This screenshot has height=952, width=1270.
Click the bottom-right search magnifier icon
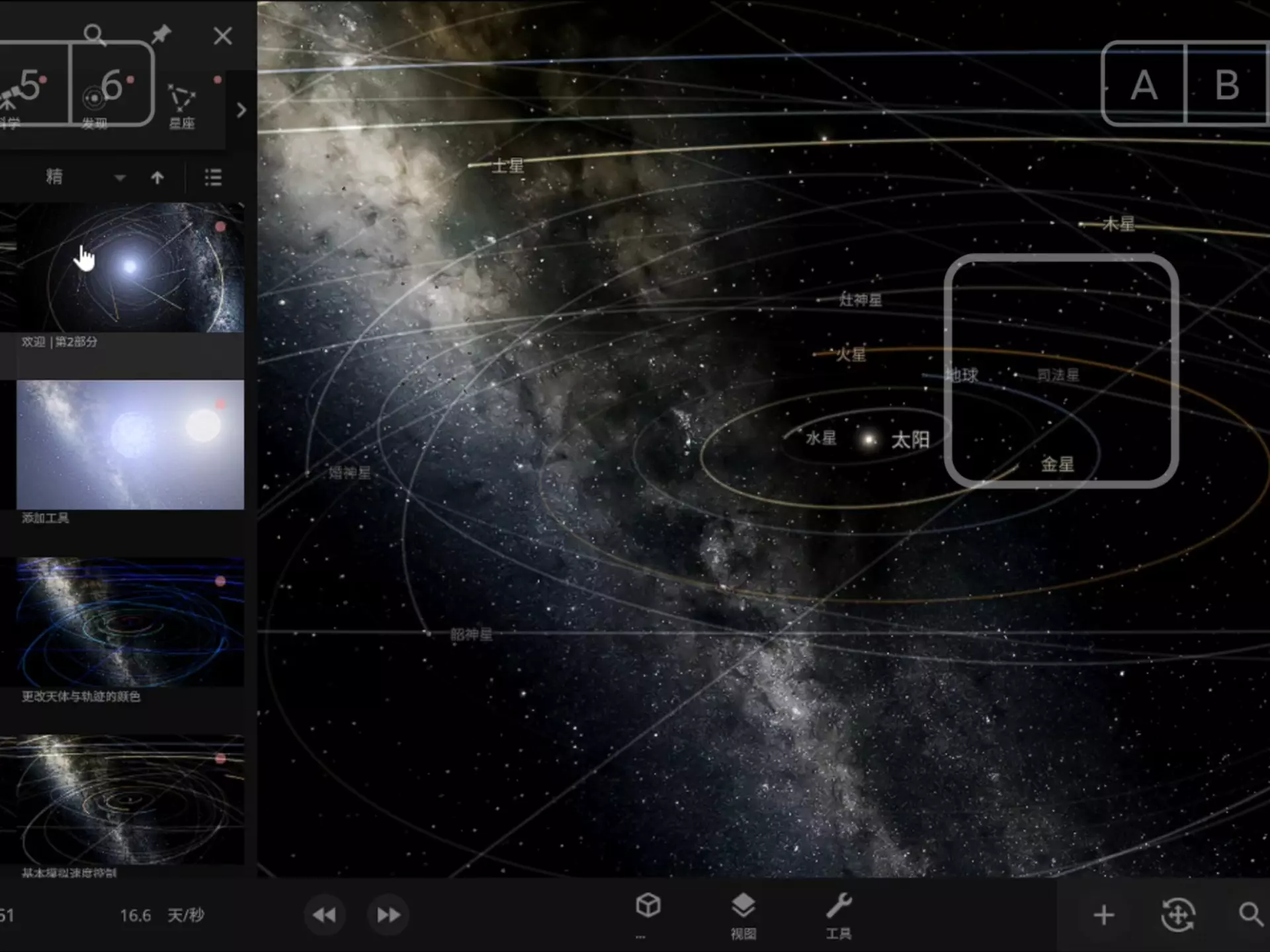[1249, 914]
